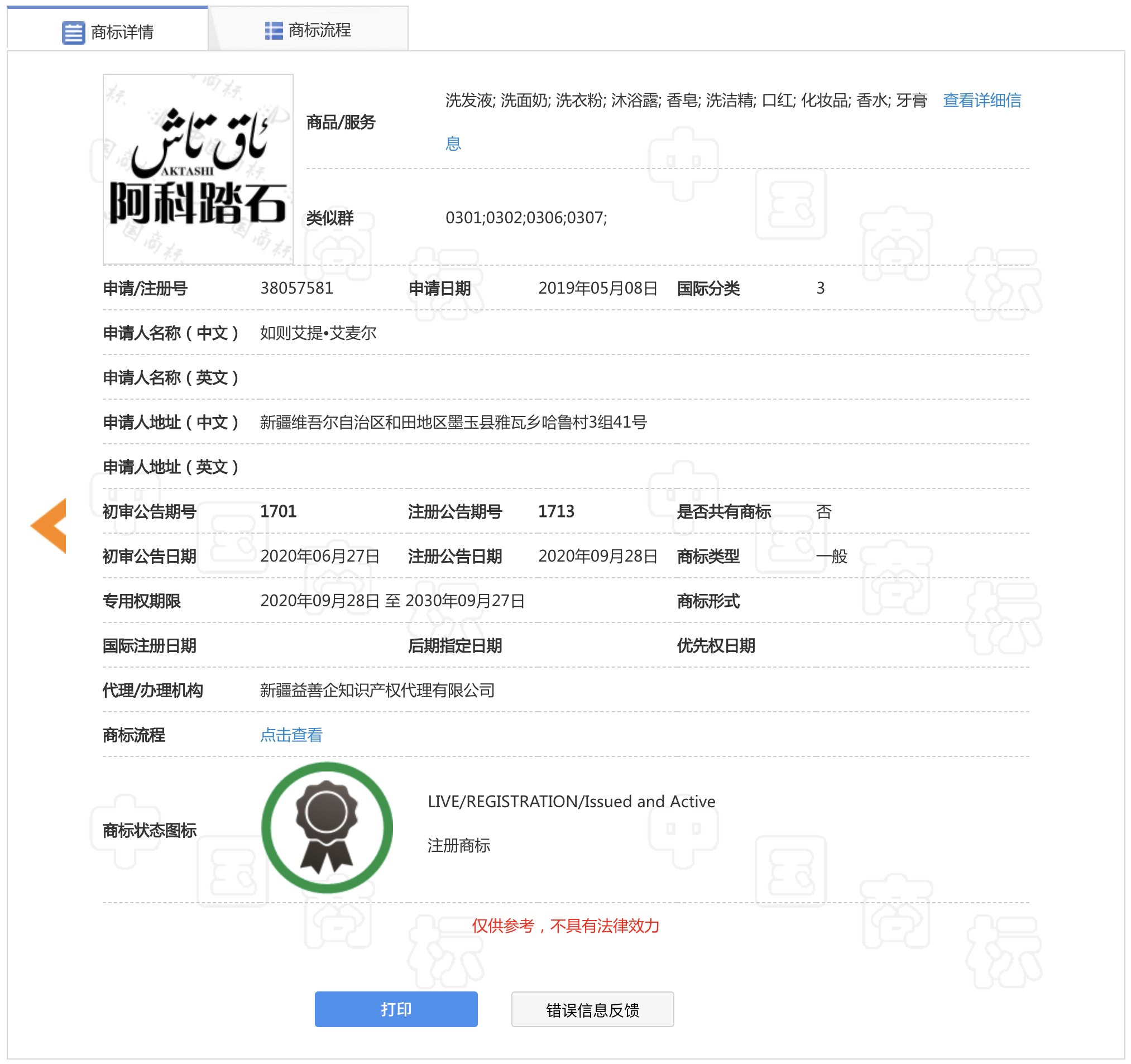This screenshot has height=1064, width=1131.
Task: Select the exclusive right period 2020年09月28日 至 2030年09月27日
Action: point(392,601)
